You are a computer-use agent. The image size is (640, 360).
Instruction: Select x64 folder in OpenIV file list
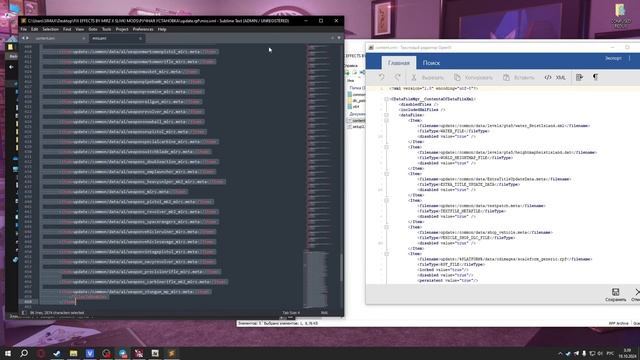pos(353,107)
